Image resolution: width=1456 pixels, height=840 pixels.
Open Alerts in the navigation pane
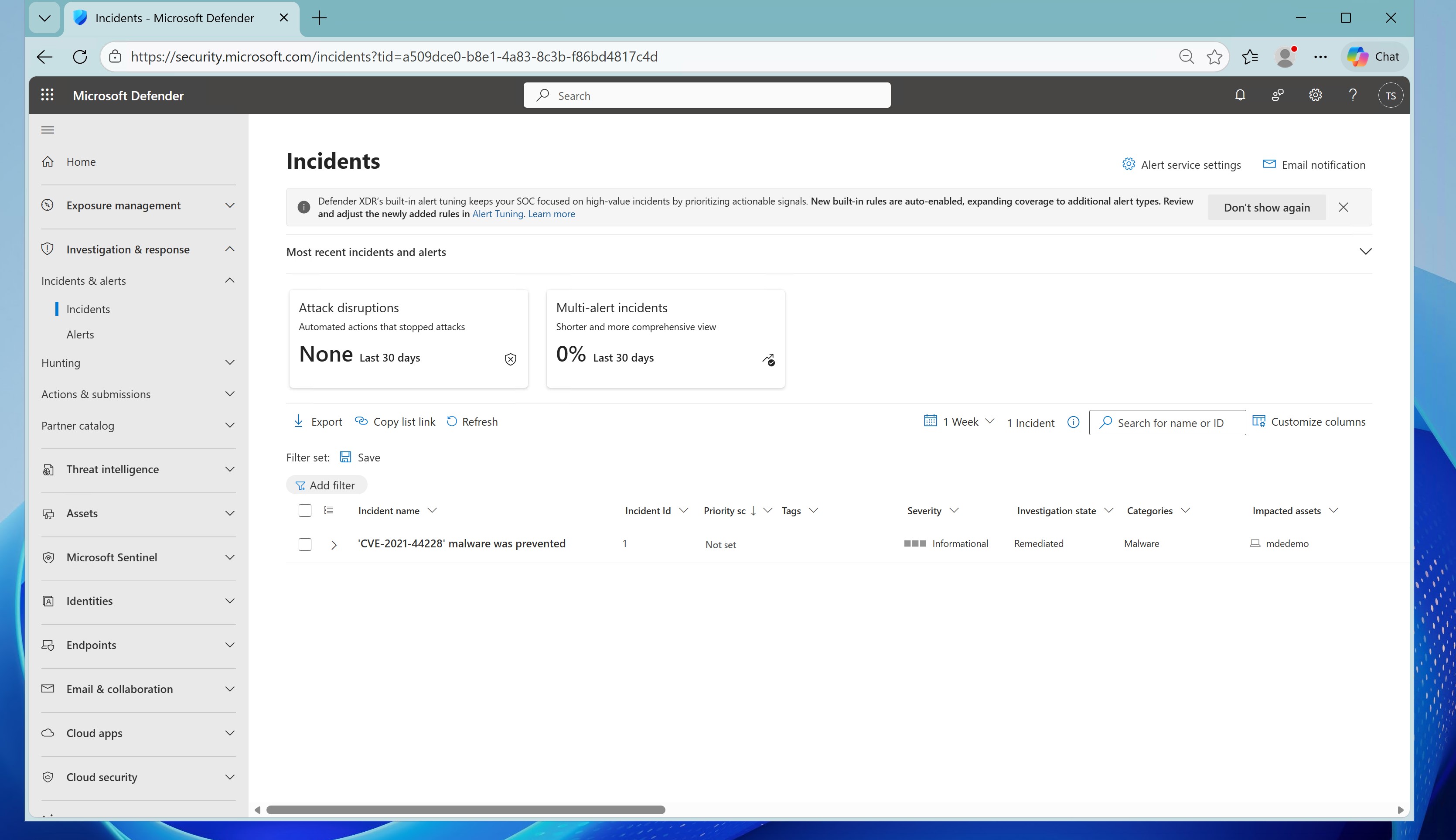pyautogui.click(x=80, y=335)
